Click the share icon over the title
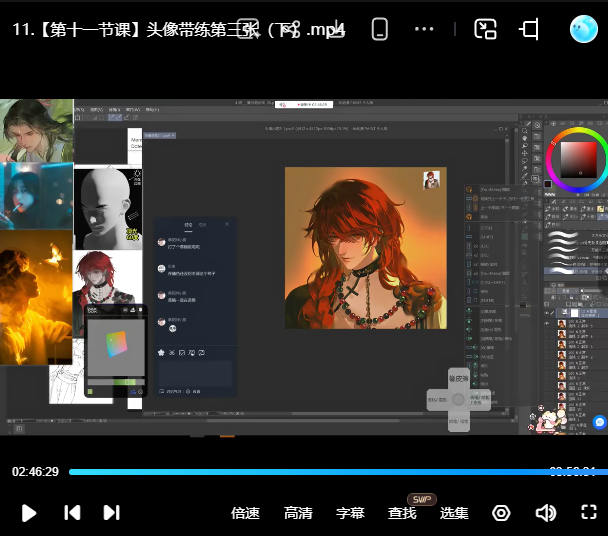 292,29
